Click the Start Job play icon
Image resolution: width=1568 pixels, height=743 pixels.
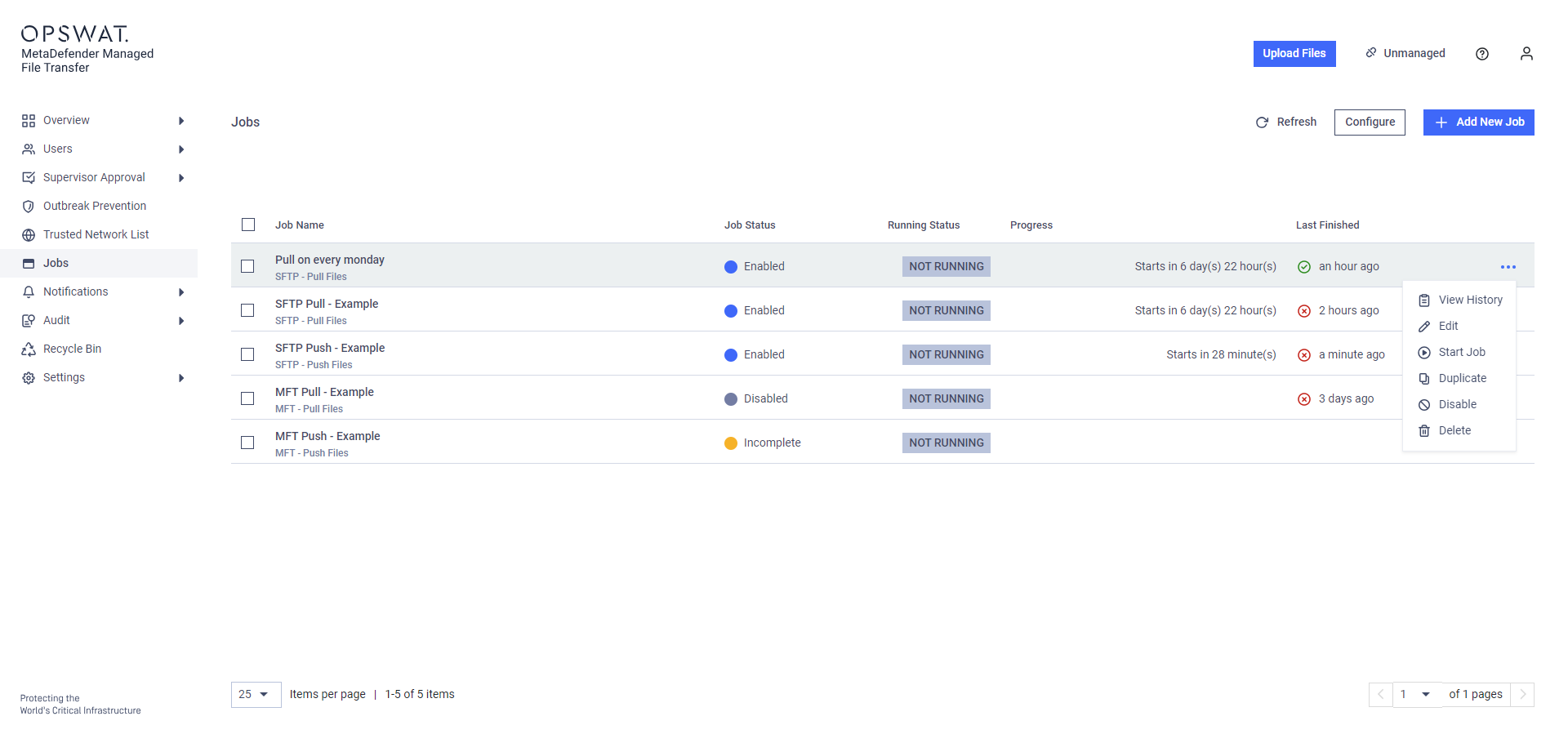click(x=1424, y=353)
